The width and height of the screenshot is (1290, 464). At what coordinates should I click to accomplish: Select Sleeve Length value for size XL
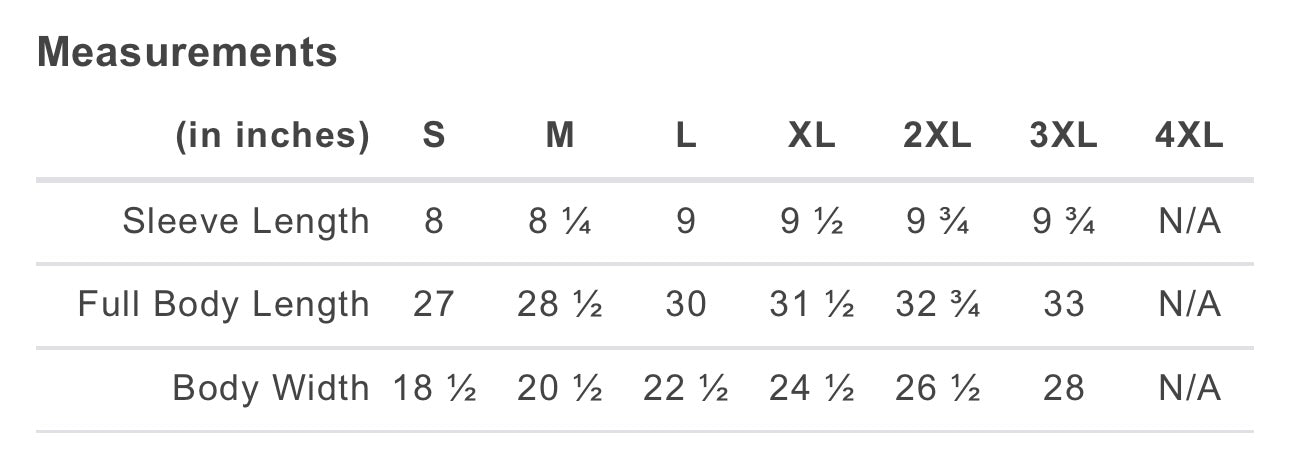click(811, 221)
